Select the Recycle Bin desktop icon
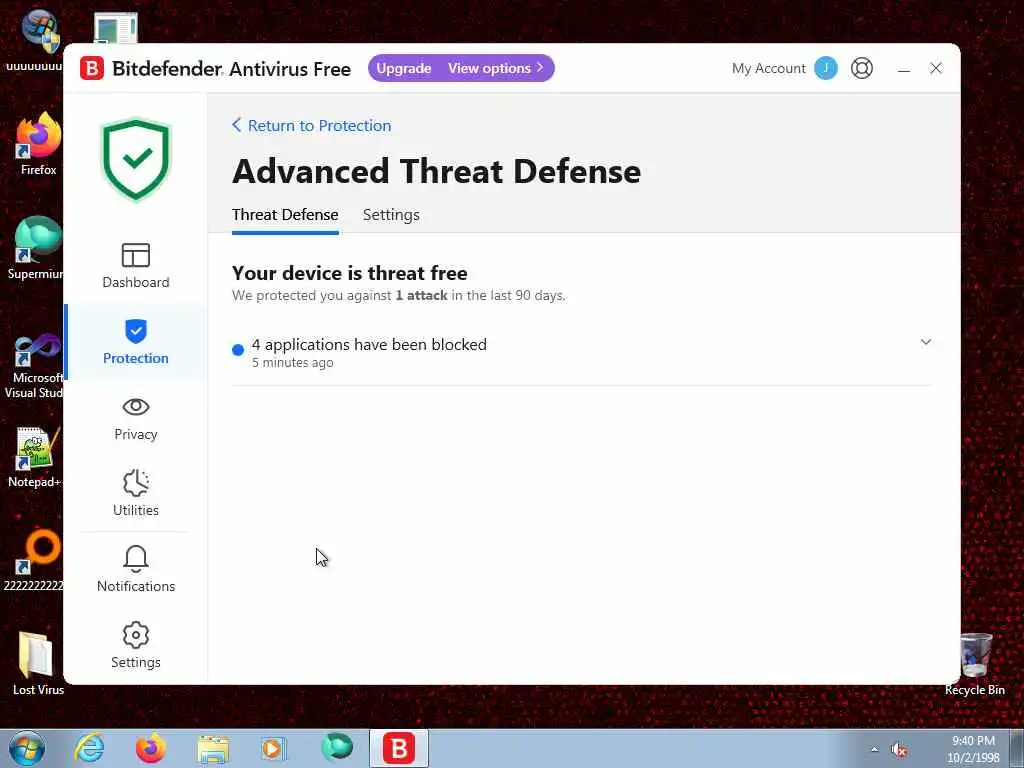The height and width of the screenshot is (768, 1024). [974, 664]
